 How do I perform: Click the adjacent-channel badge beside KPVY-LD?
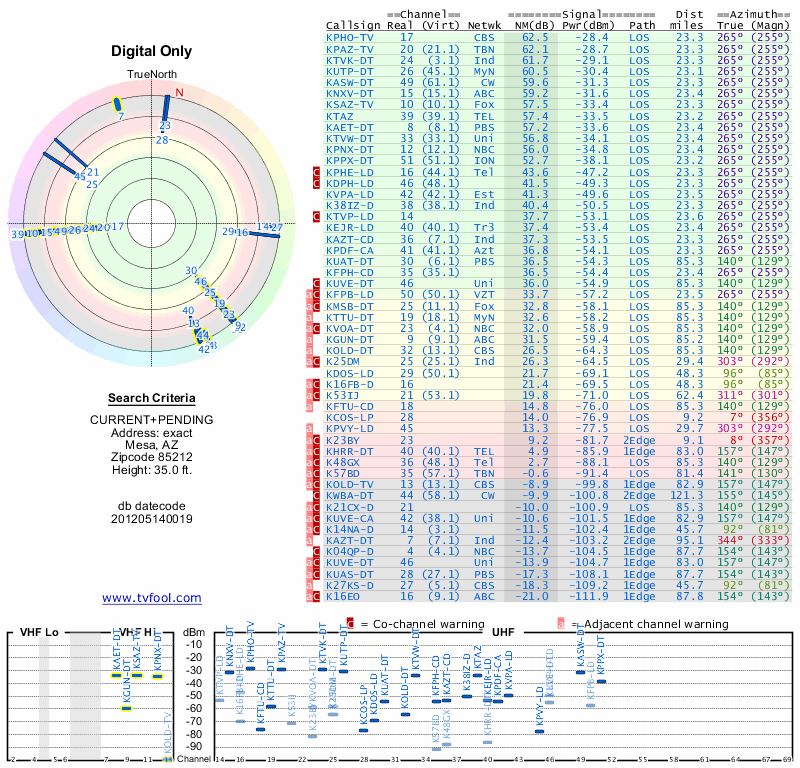tap(309, 429)
